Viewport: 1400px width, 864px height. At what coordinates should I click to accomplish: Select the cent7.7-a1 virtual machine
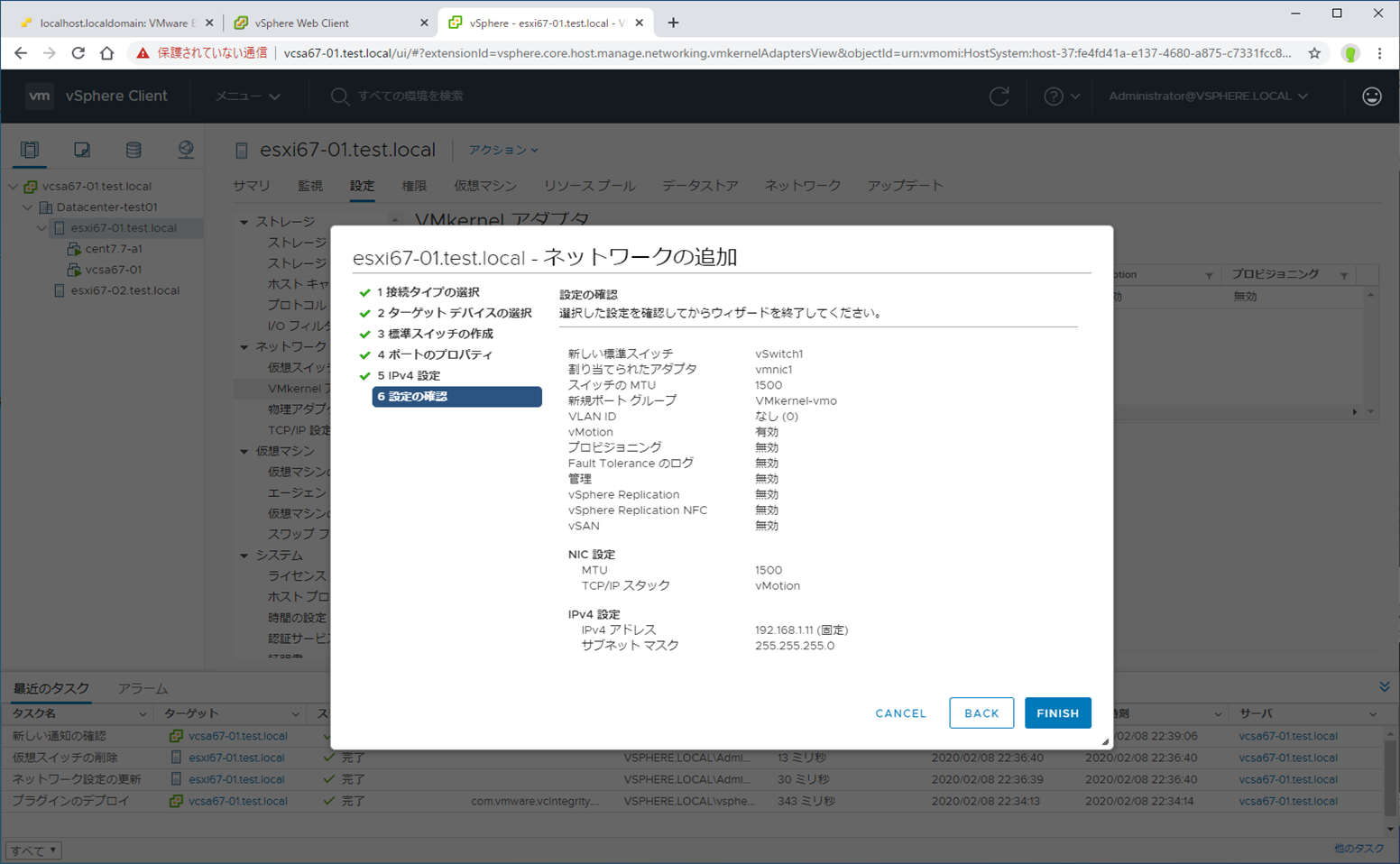pyautogui.click(x=114, y=249)
